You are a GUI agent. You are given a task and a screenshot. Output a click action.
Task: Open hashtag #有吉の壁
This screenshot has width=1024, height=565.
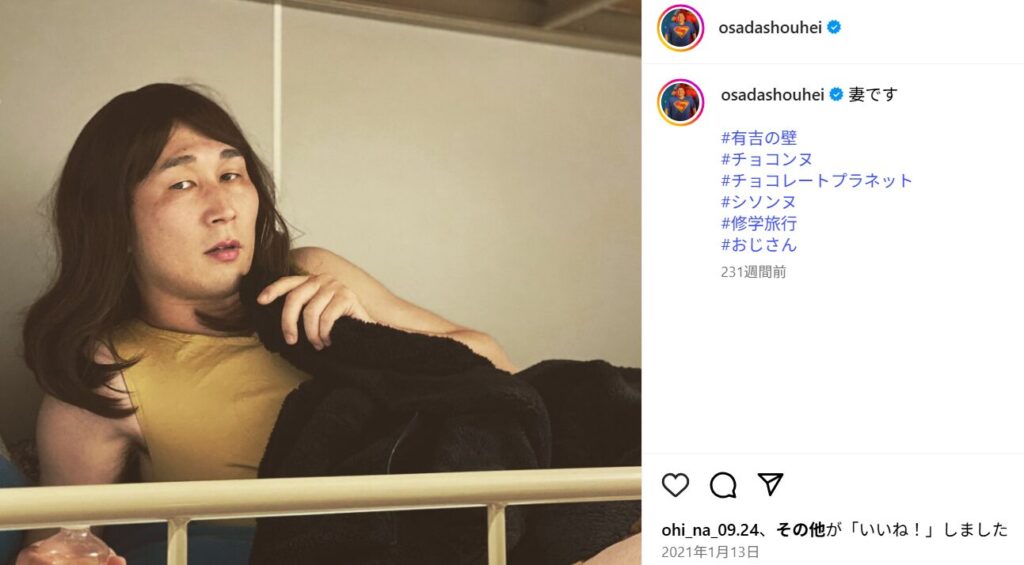coord(759,138)
